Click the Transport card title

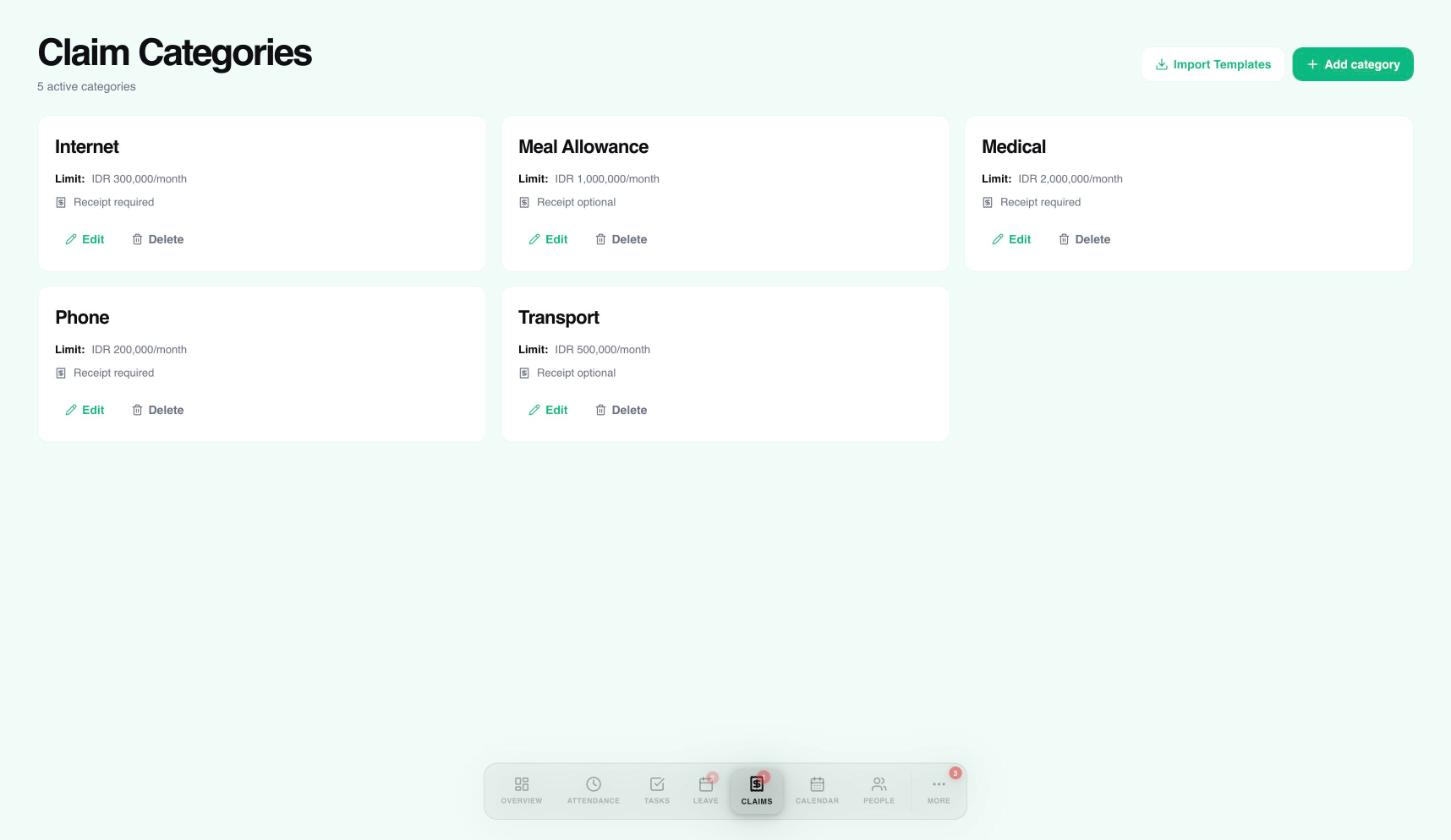[559, 318]
